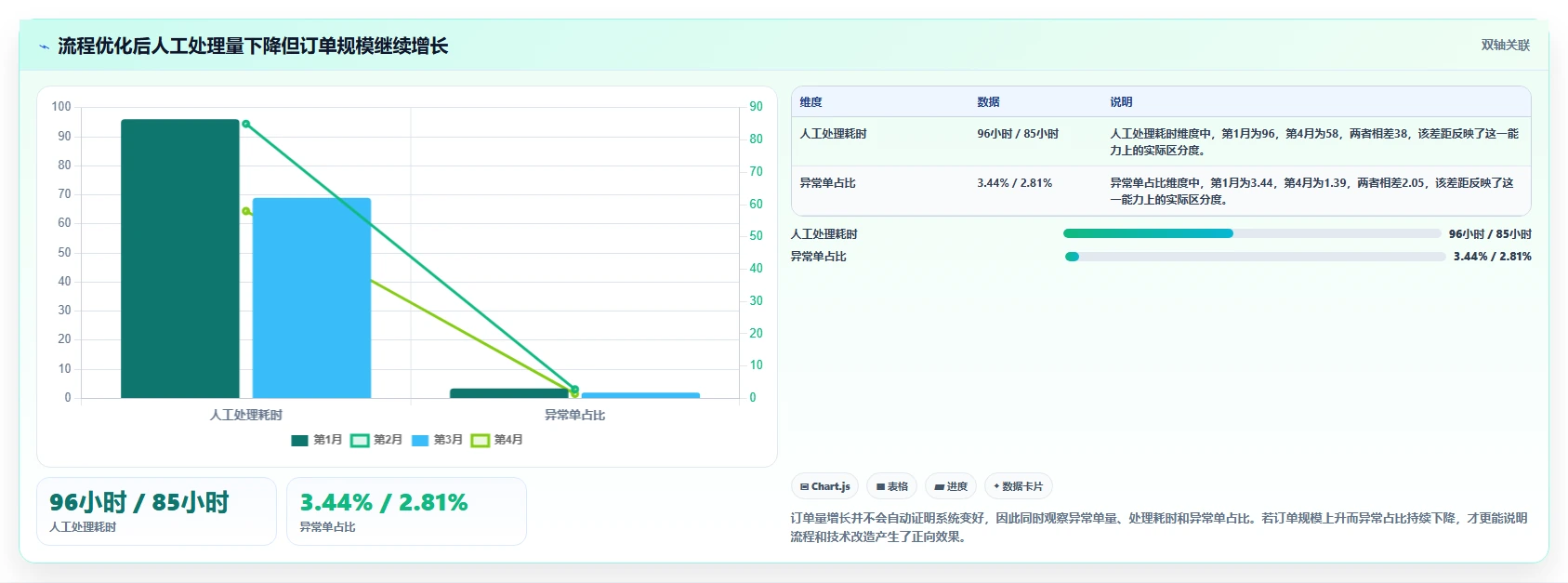Click the 进度 tag chip
Viewport: 1568px width, 583px height.
coord(951,486)
